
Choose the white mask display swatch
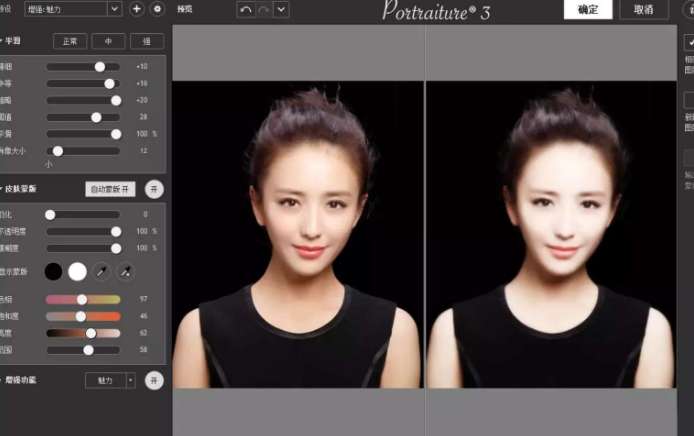[x=77, y=271]
